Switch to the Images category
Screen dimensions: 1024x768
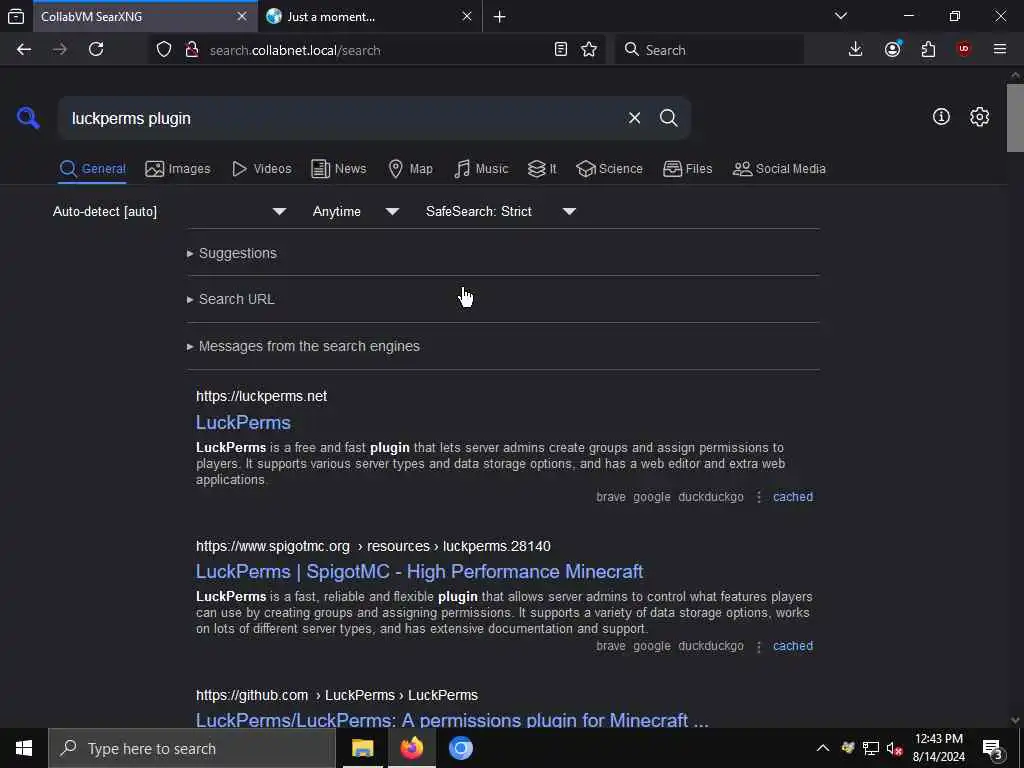(178, 169)
